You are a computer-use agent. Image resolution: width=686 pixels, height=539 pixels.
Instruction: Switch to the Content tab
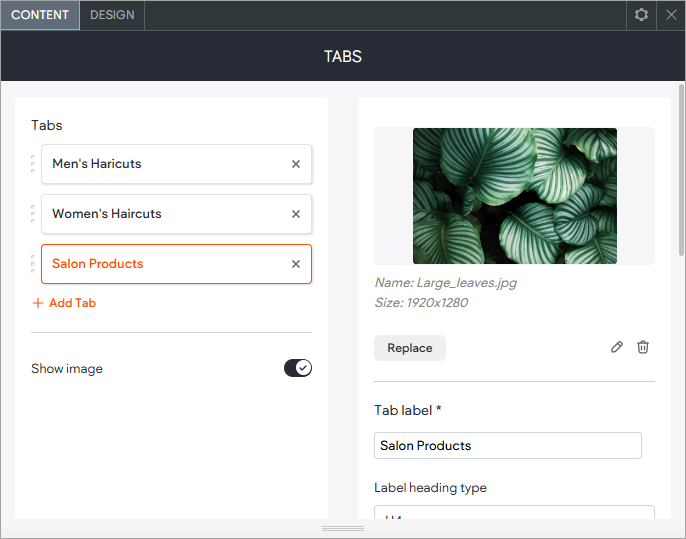click(40, 15)
